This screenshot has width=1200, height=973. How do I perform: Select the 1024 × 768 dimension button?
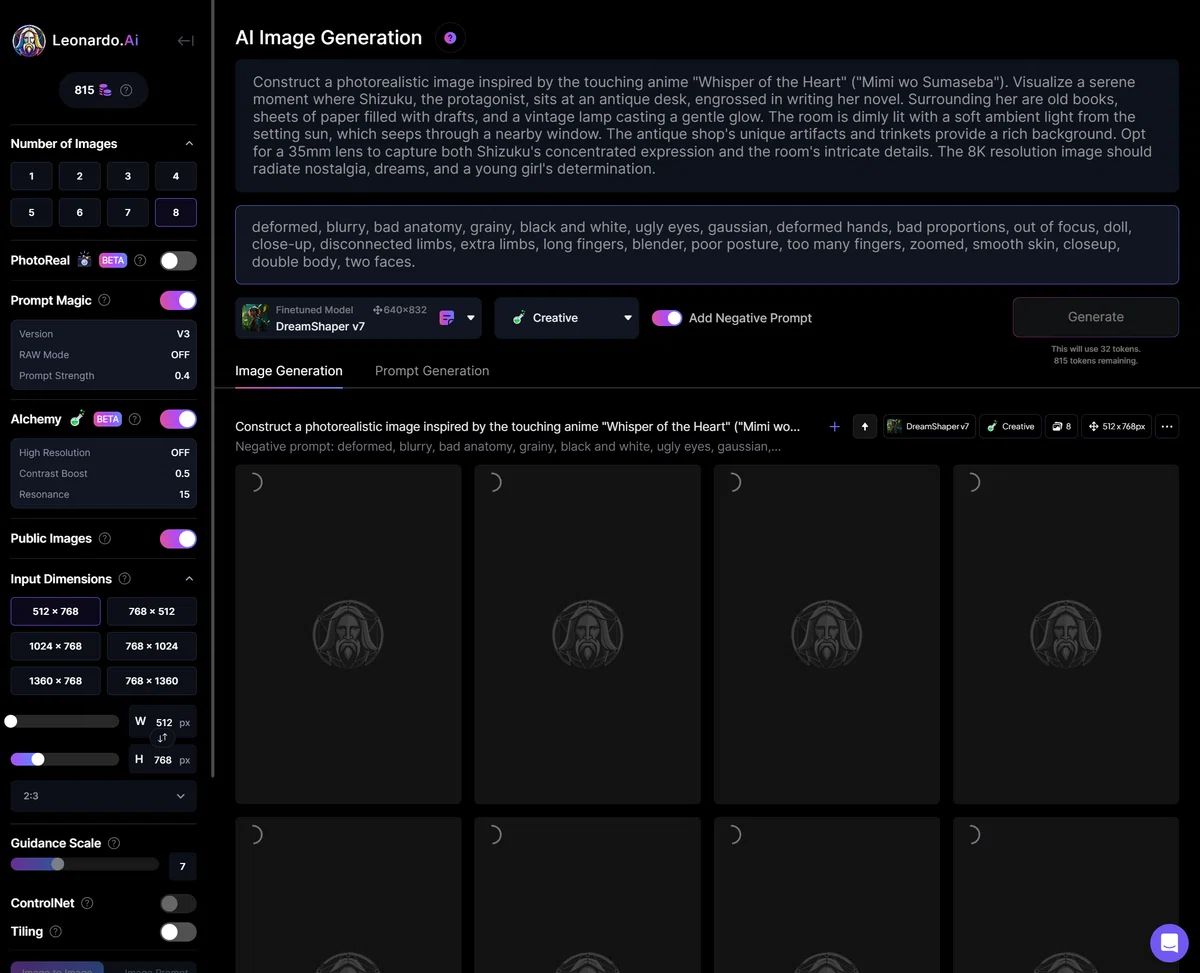click(x=56, y=646)
